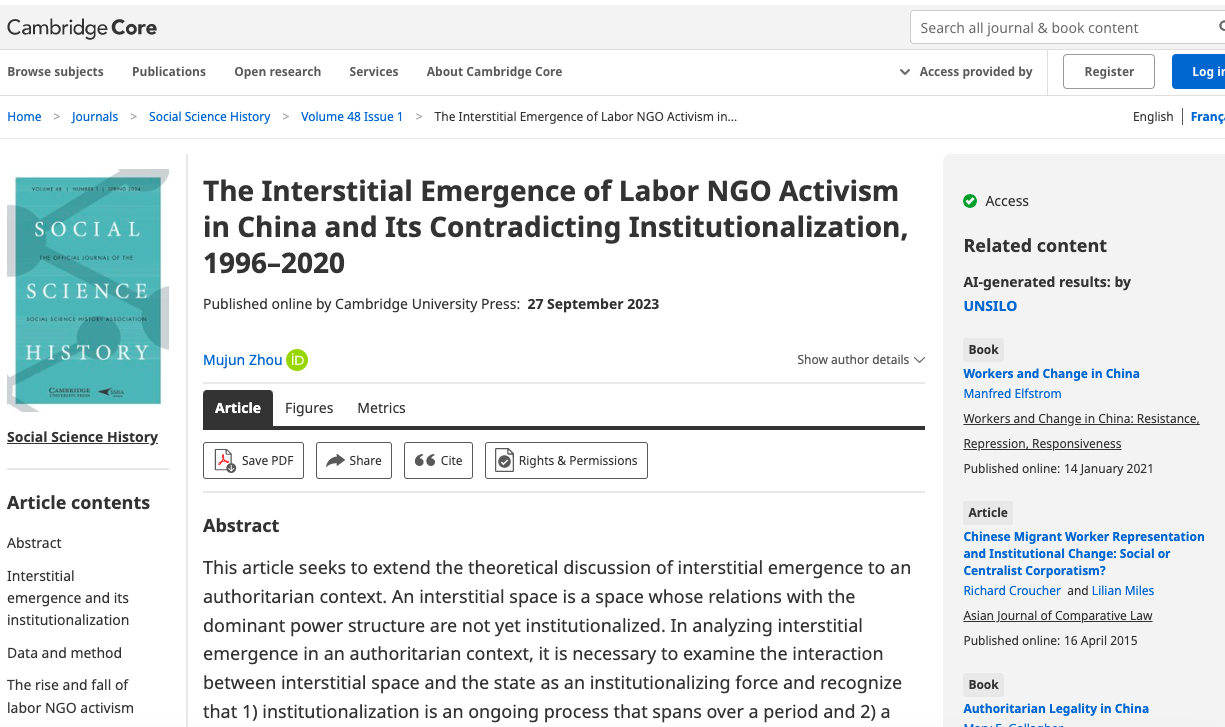This screenshot has height=727, width=1225.
Task: Click the Cambridge Core logo
Action: tap(82, 28)
